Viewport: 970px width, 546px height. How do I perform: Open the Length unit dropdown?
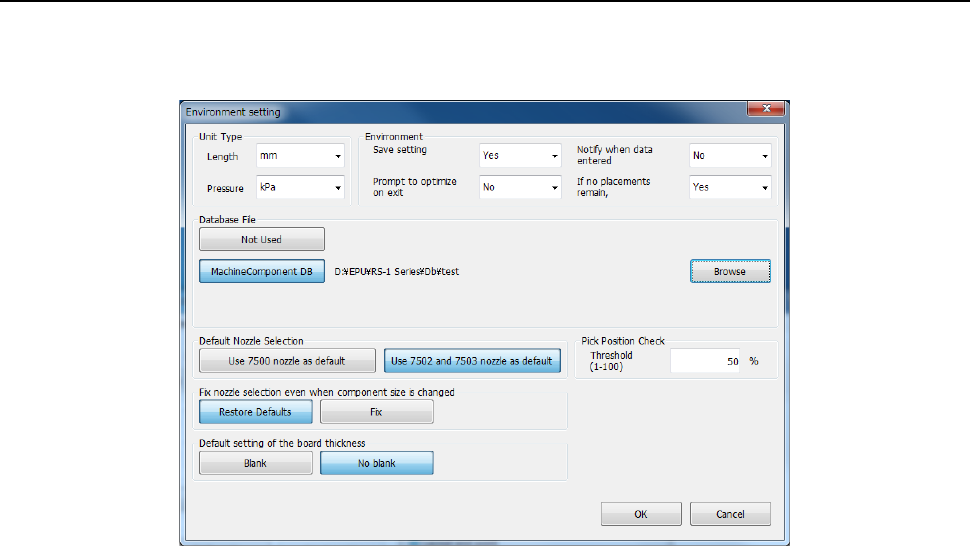pos(300,156)
